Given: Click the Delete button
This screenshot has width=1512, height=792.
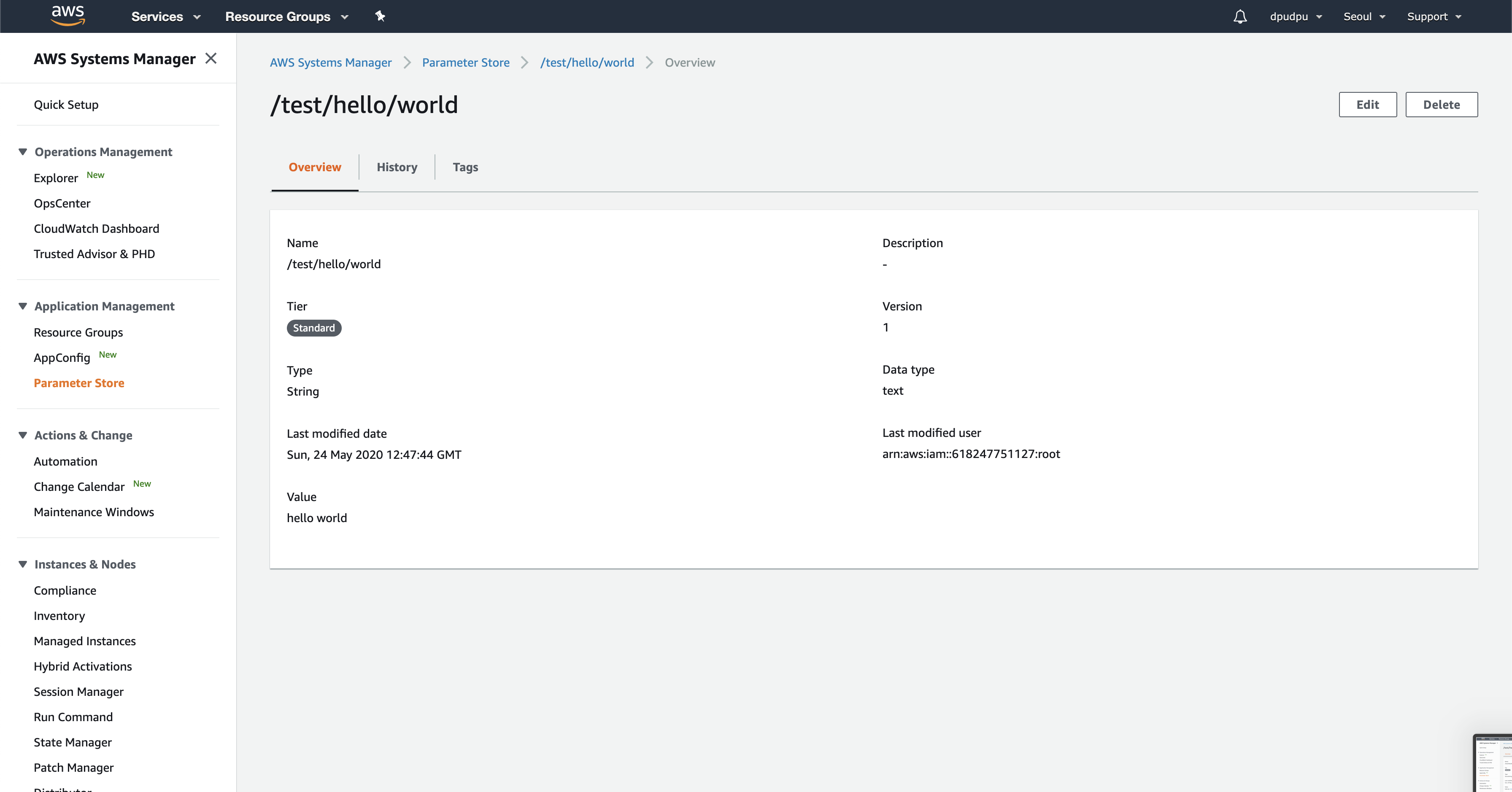Looking at the screenshot, I should [1441, 105].
